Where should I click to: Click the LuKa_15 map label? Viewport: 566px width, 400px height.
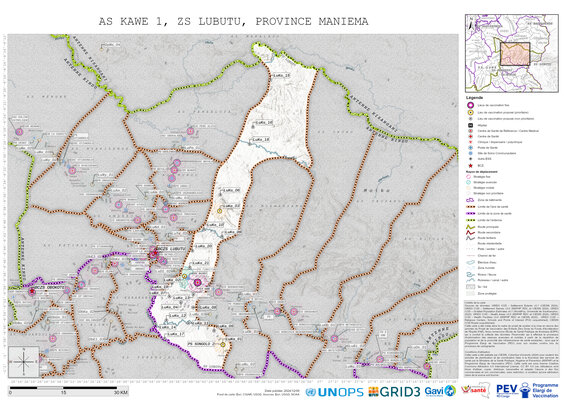point(281,75)
